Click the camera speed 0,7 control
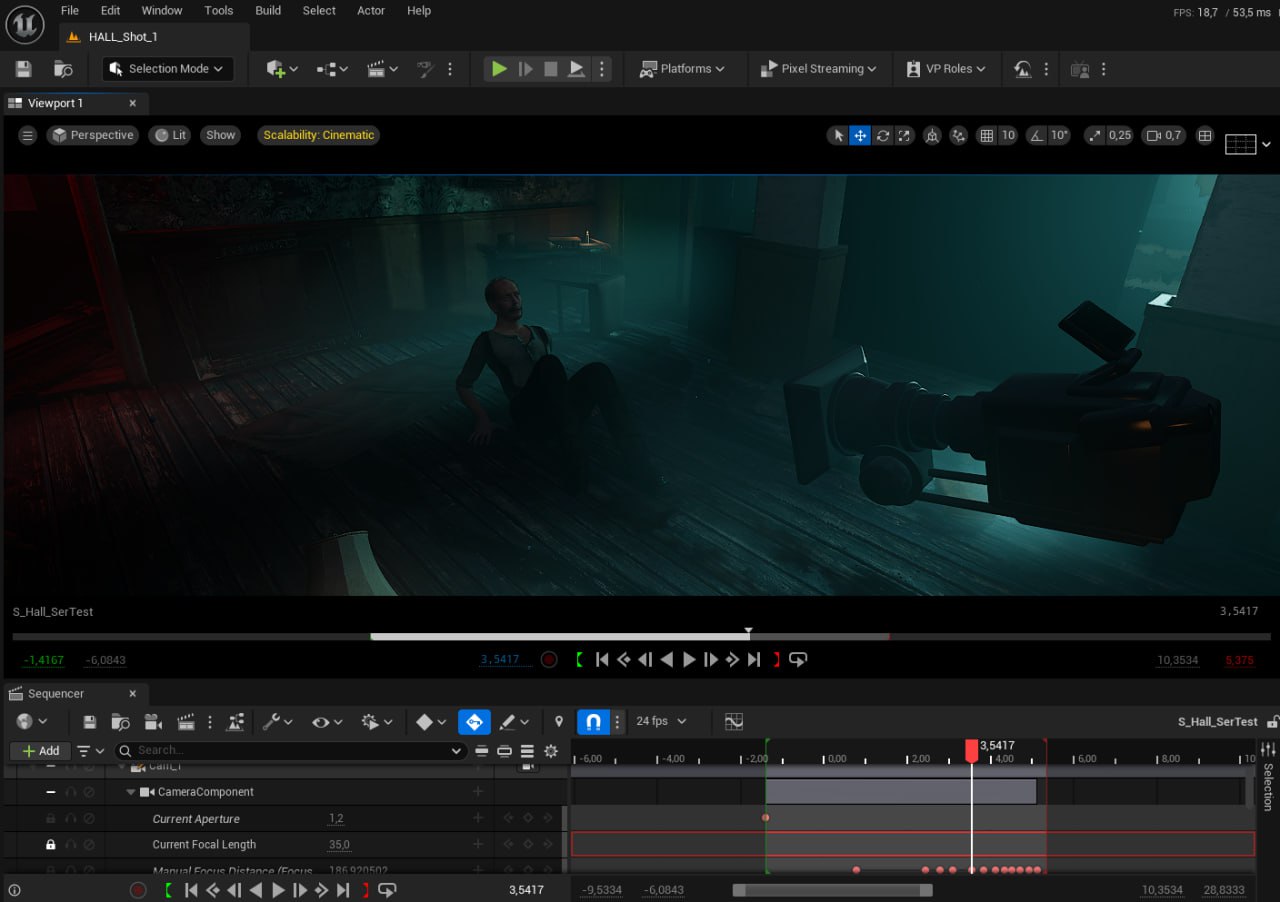1280x902 pixels. click(x=1164, y=135)
